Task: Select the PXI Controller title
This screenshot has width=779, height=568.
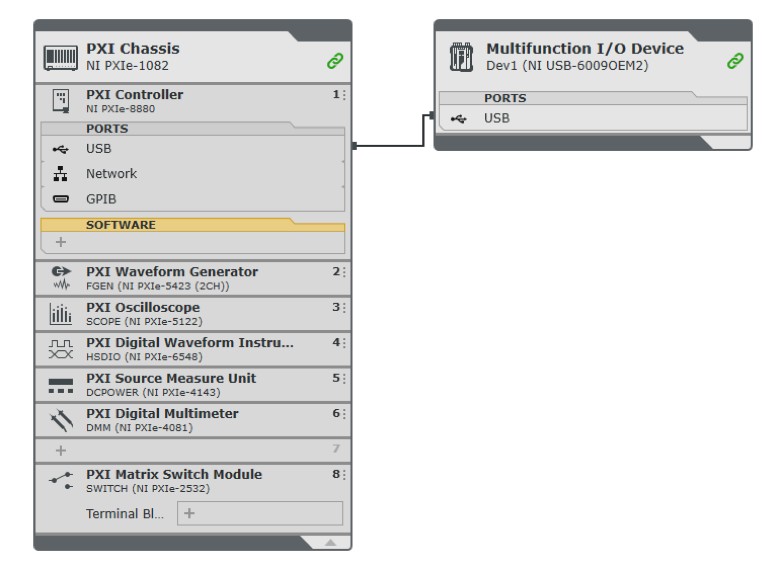Action: 135,94
